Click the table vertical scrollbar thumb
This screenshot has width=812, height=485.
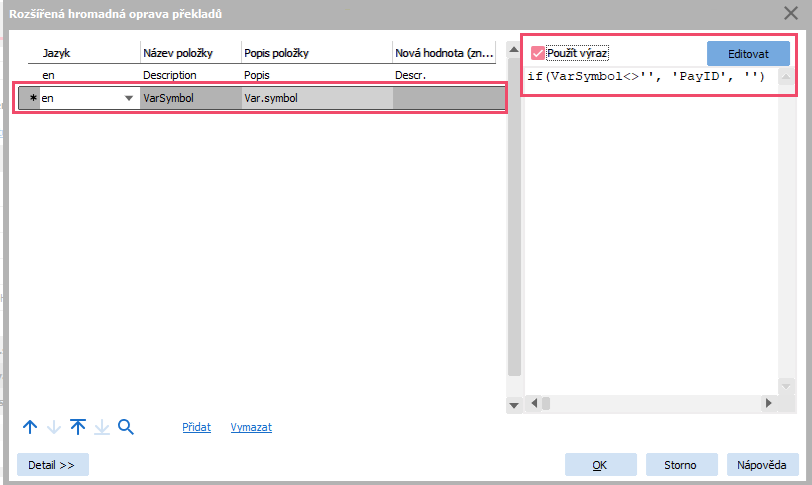[514, 217]
